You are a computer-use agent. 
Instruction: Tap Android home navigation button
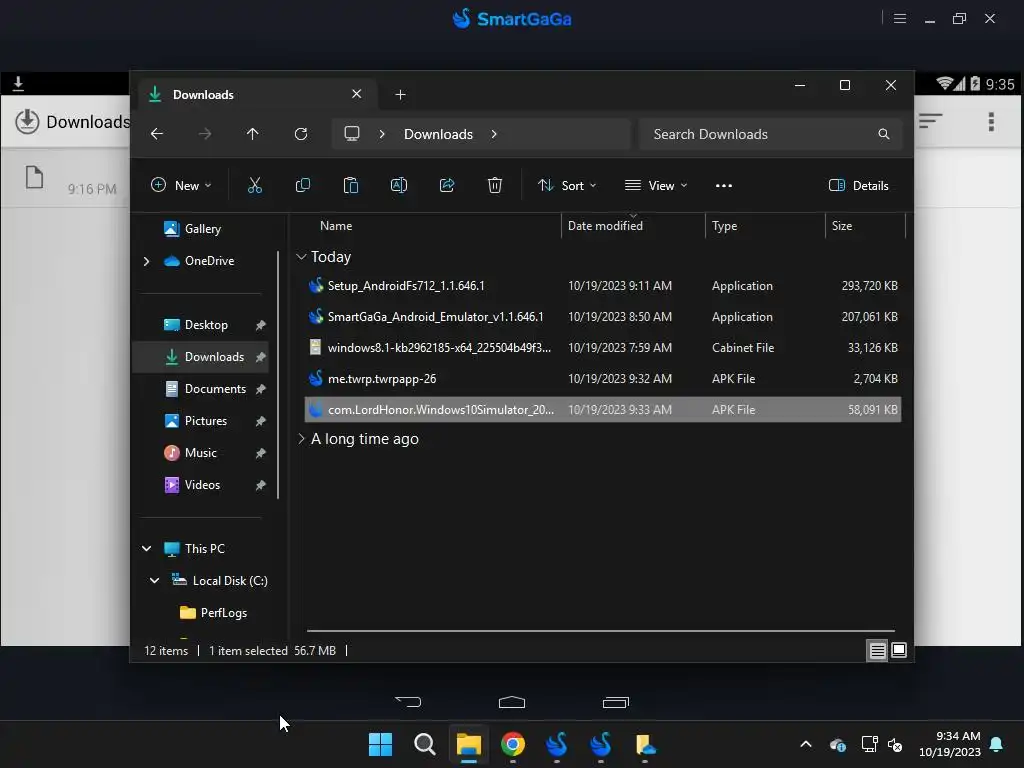512,702
